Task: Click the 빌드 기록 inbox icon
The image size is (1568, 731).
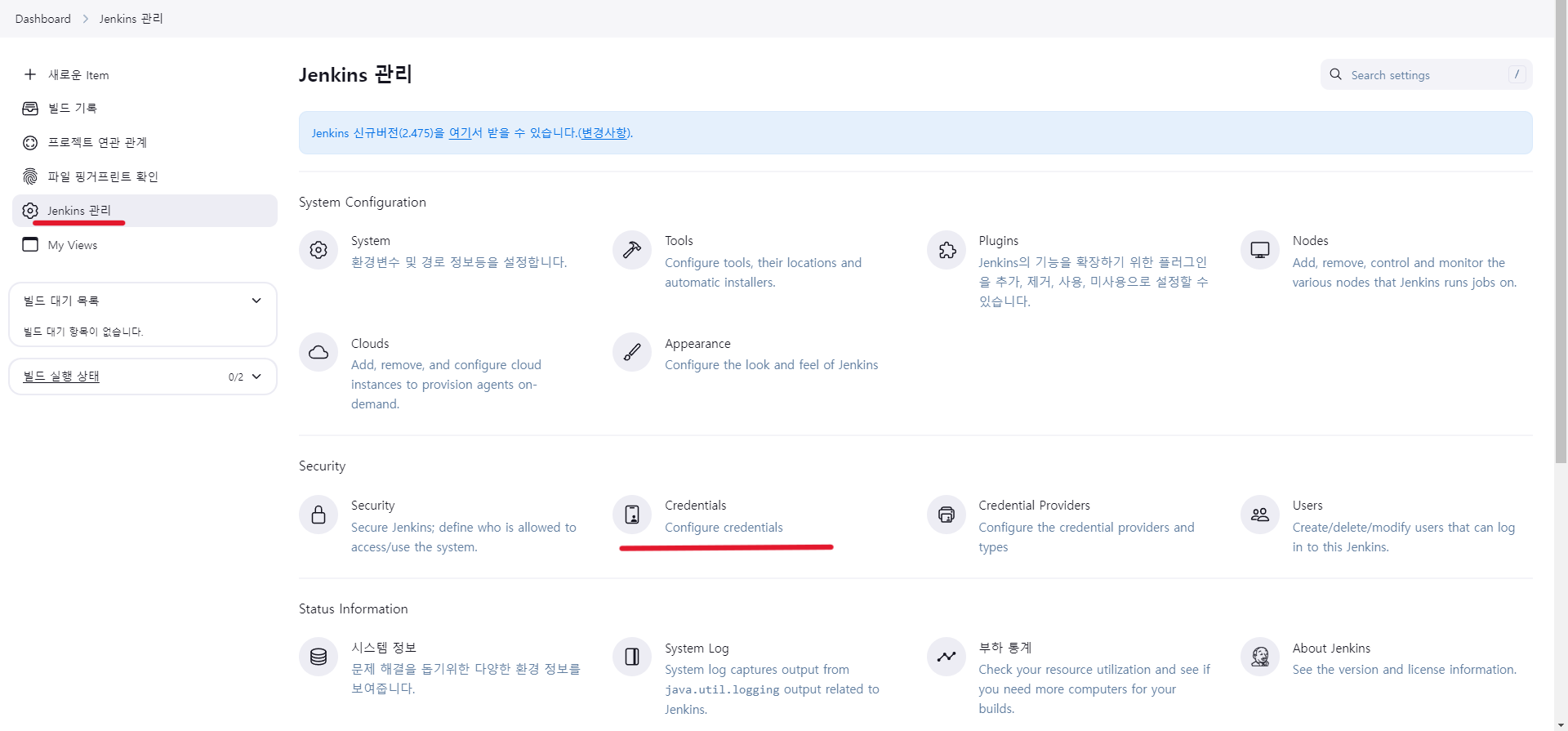Action: tap(30, 108)
